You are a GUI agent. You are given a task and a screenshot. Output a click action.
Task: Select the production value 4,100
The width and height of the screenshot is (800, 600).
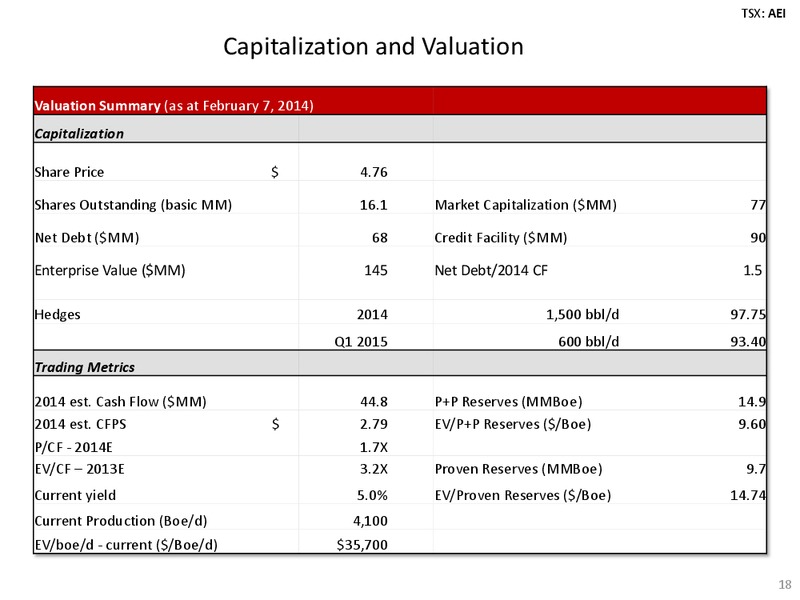(x=370, y=521)
